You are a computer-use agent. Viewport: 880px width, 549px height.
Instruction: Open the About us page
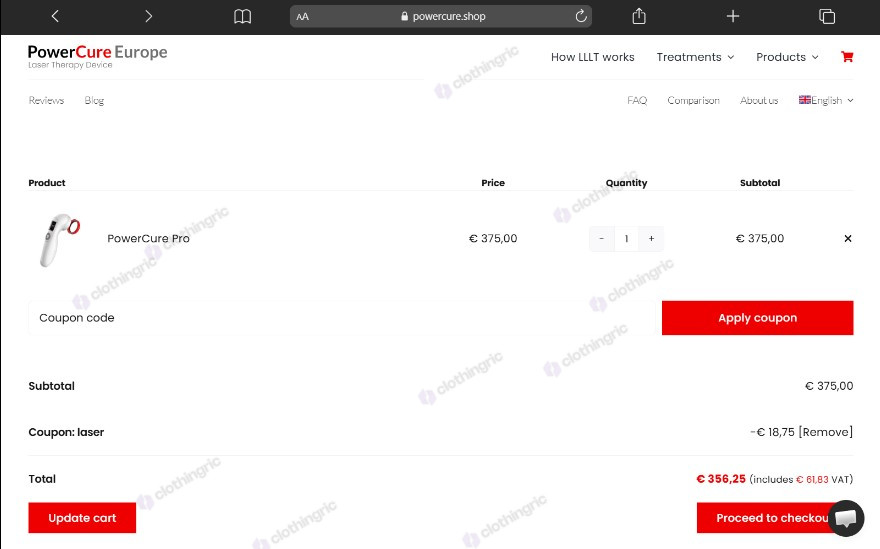[759, 100]
